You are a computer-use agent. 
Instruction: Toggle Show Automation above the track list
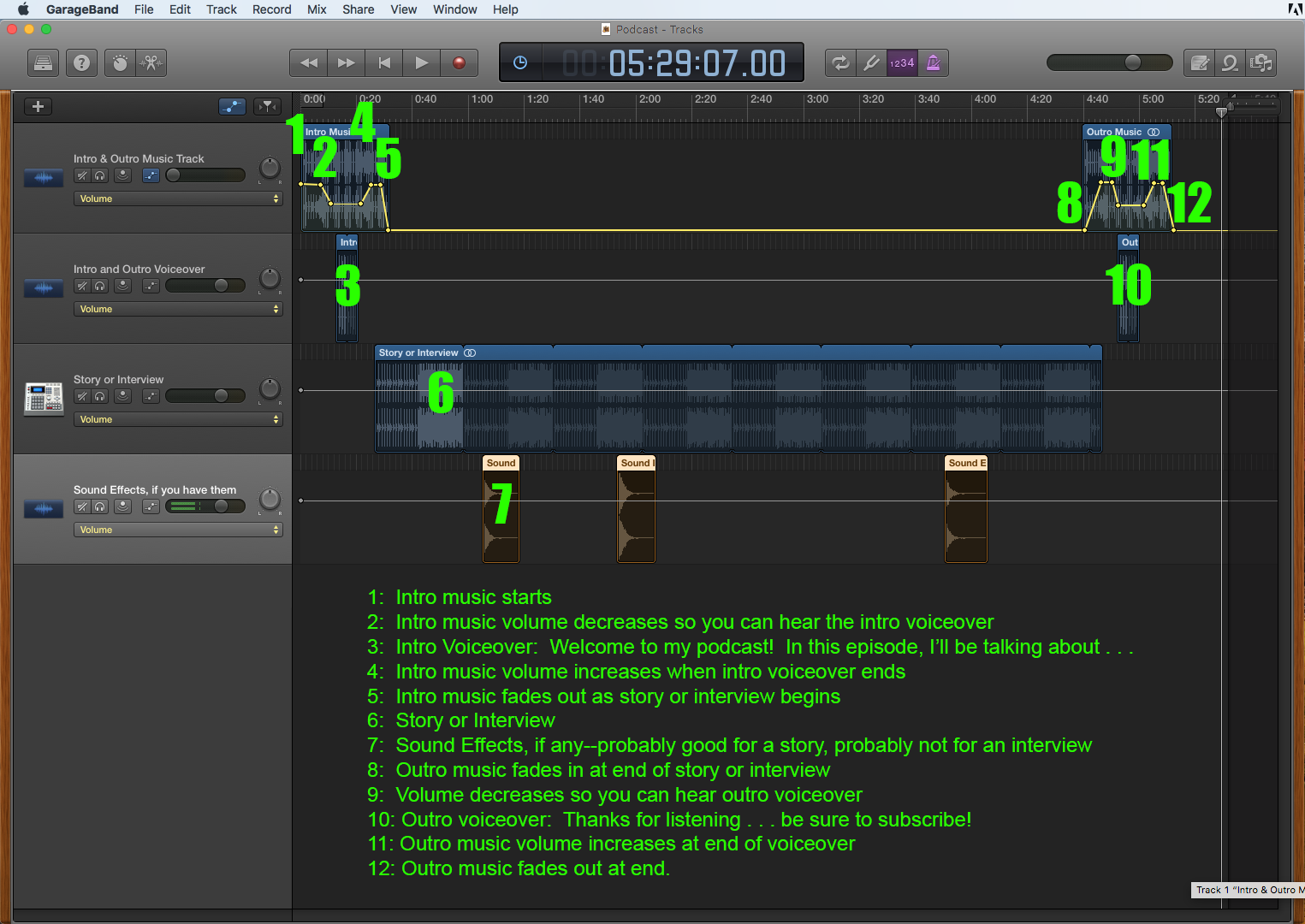pos(233,106)
